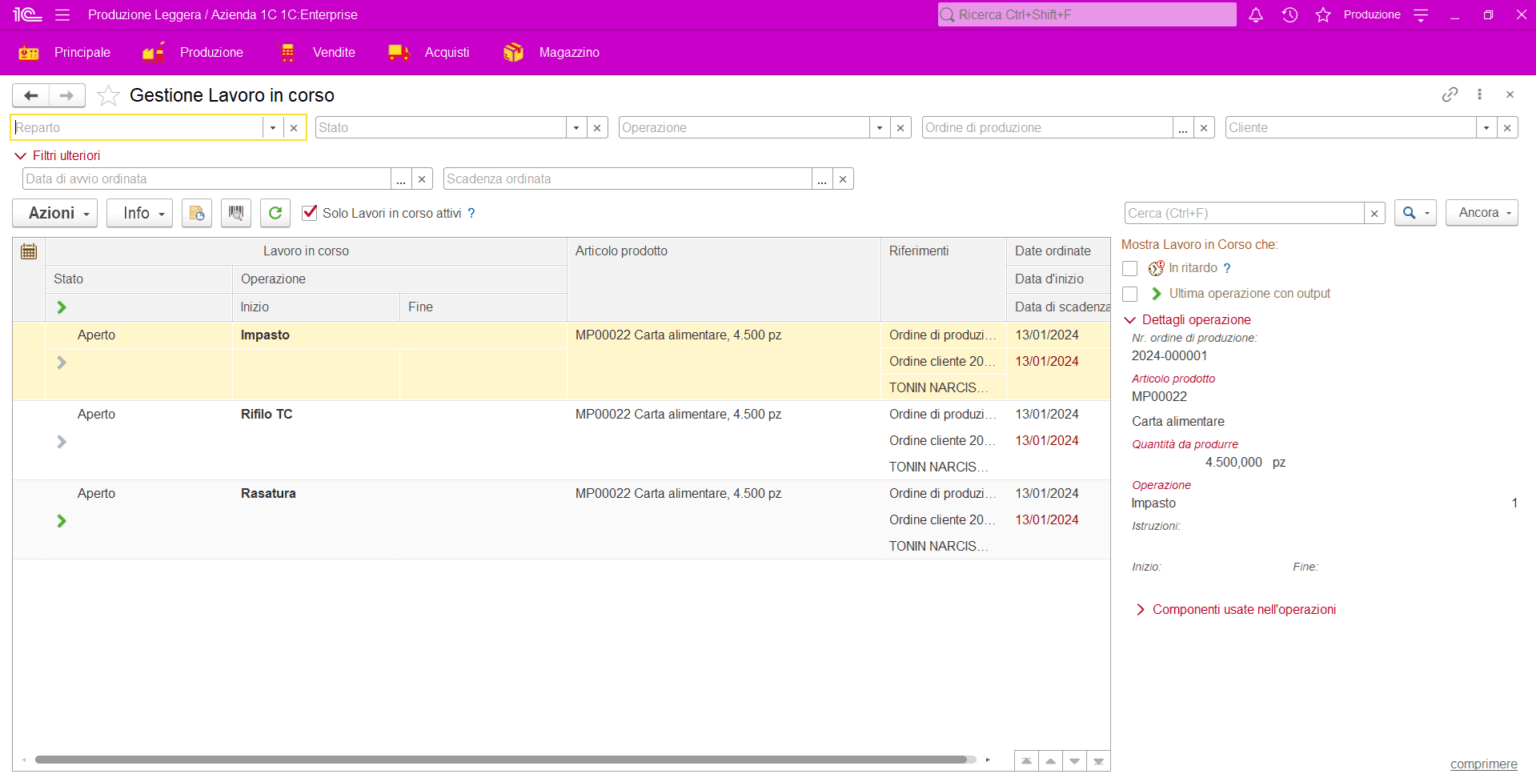Open date picker for Scadenza ordinata

click(x=822, y=179)
